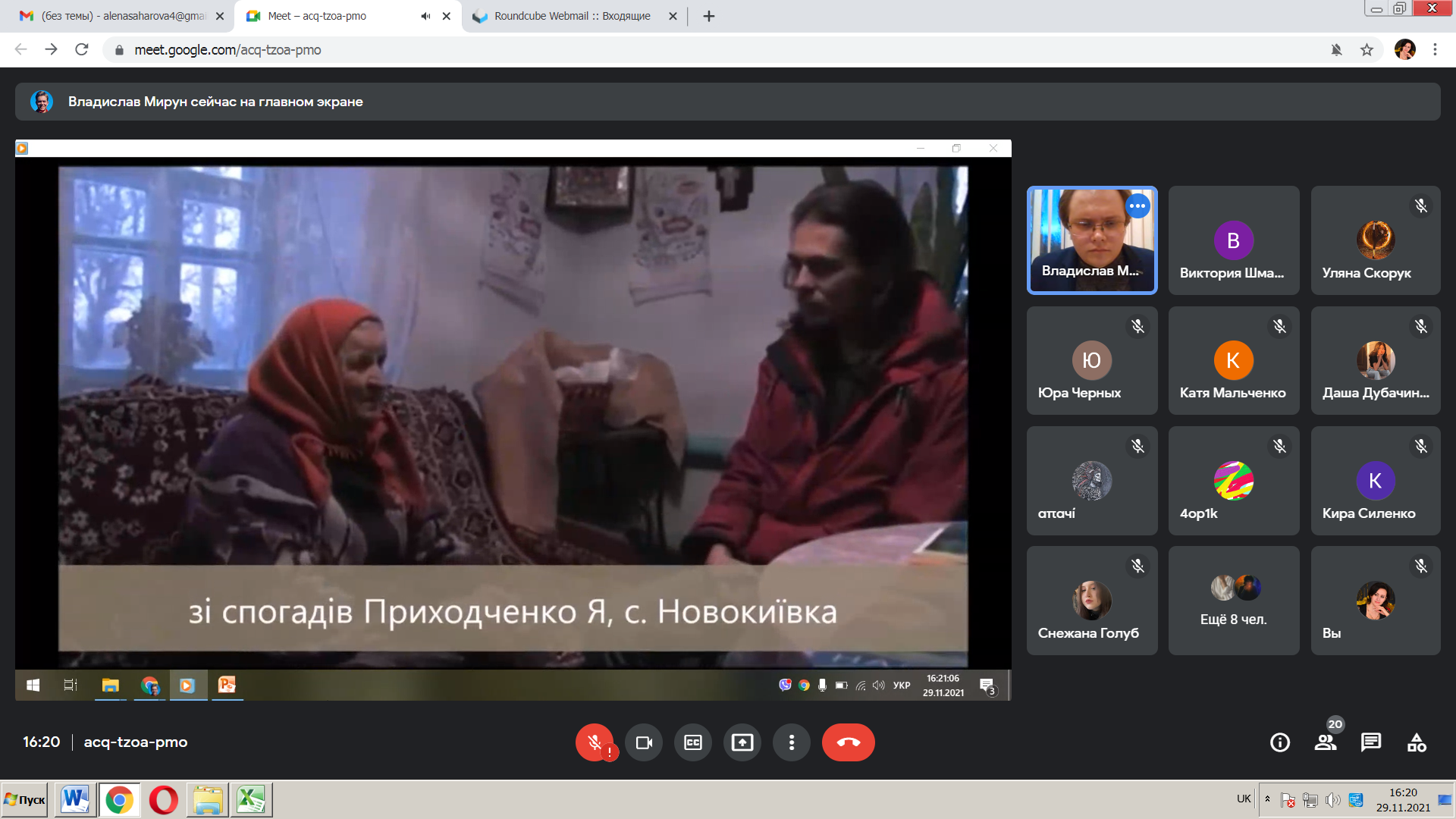
Task: Open options on Владислав М tile
Action: [1137, 206]
